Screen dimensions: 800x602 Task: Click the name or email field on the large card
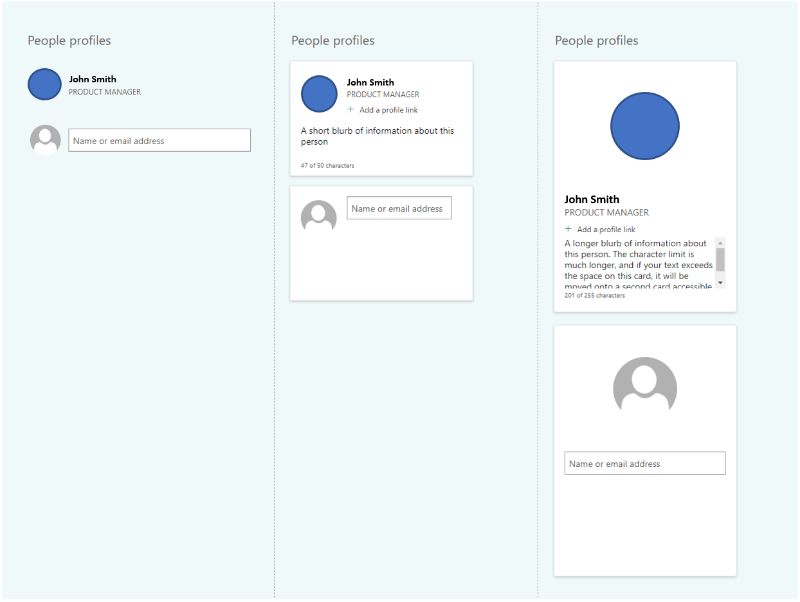pos(644,463)
